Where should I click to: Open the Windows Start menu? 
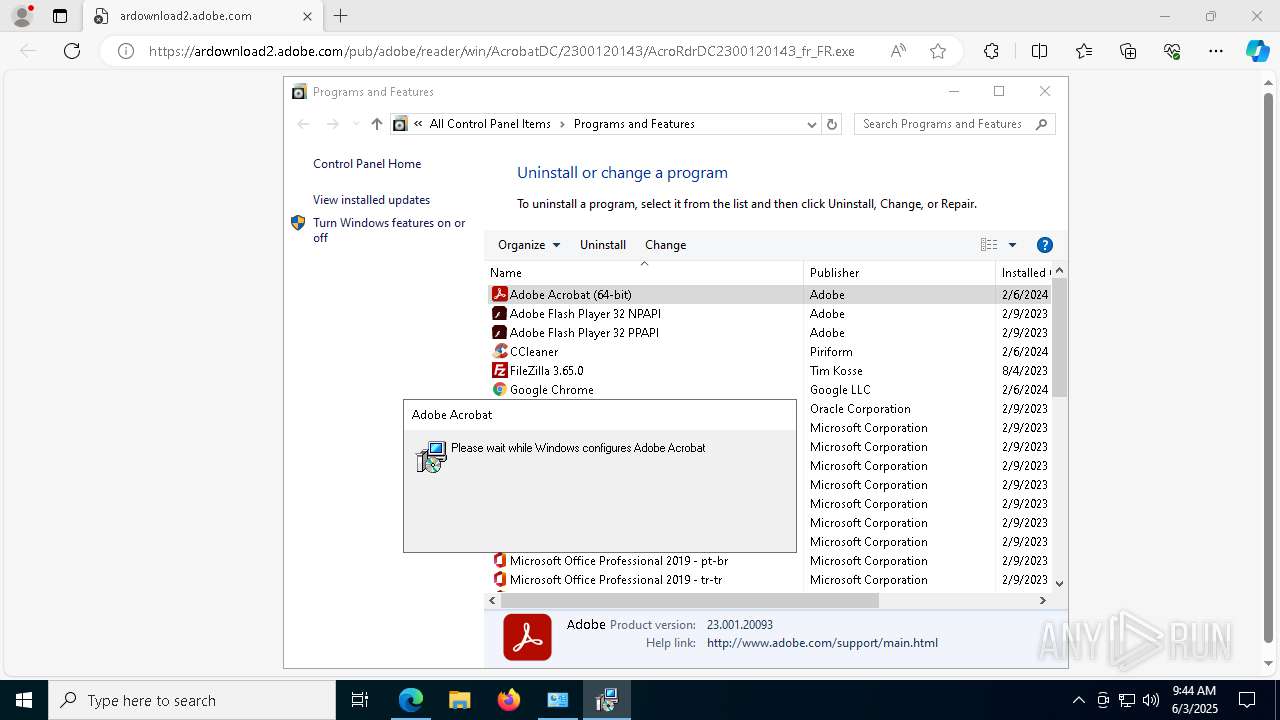[23, 700]
